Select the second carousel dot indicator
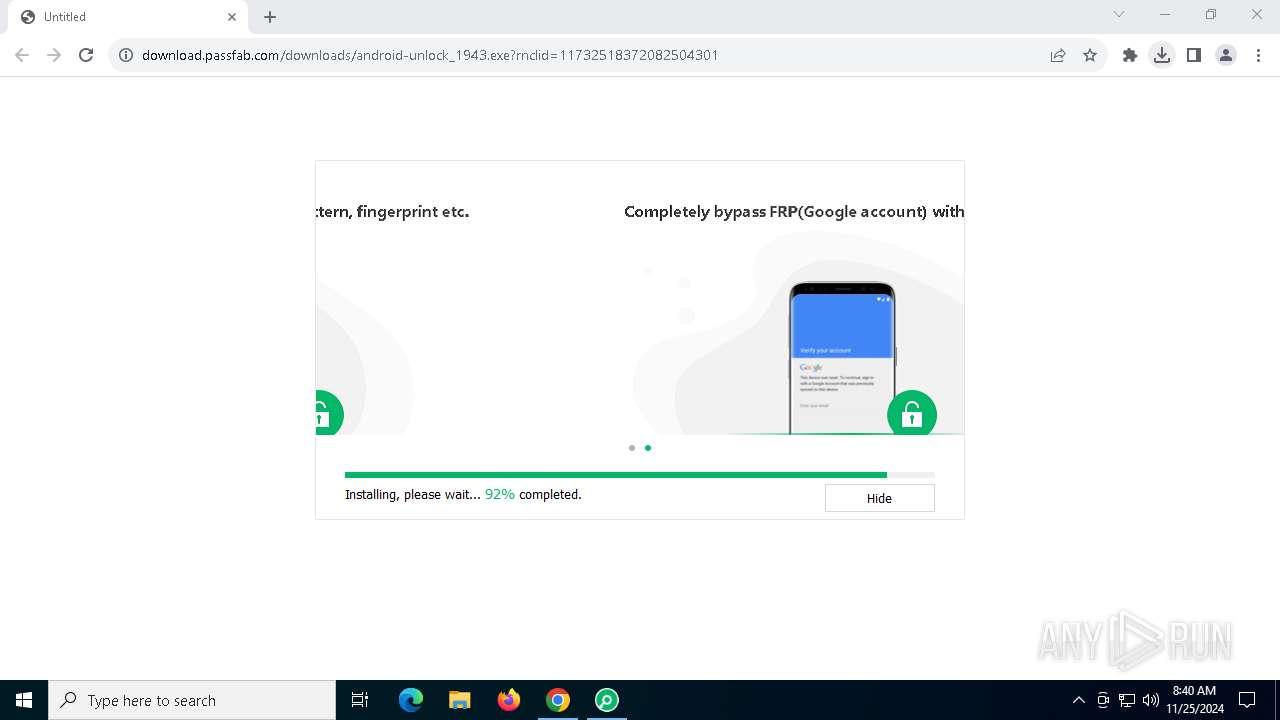Screen dimensions: 1280x720 coord(648,448)
